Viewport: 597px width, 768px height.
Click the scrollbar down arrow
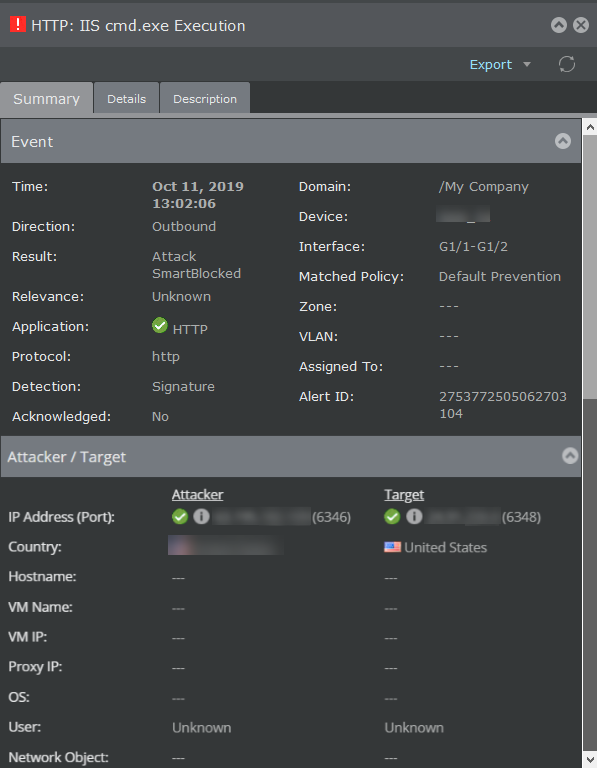(590, 759)
